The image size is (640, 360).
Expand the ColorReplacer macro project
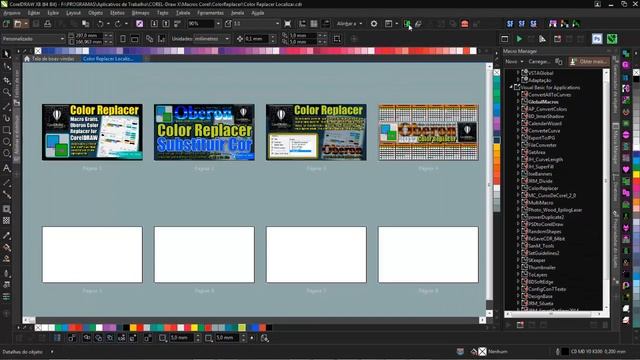click(x=518, y=188)
